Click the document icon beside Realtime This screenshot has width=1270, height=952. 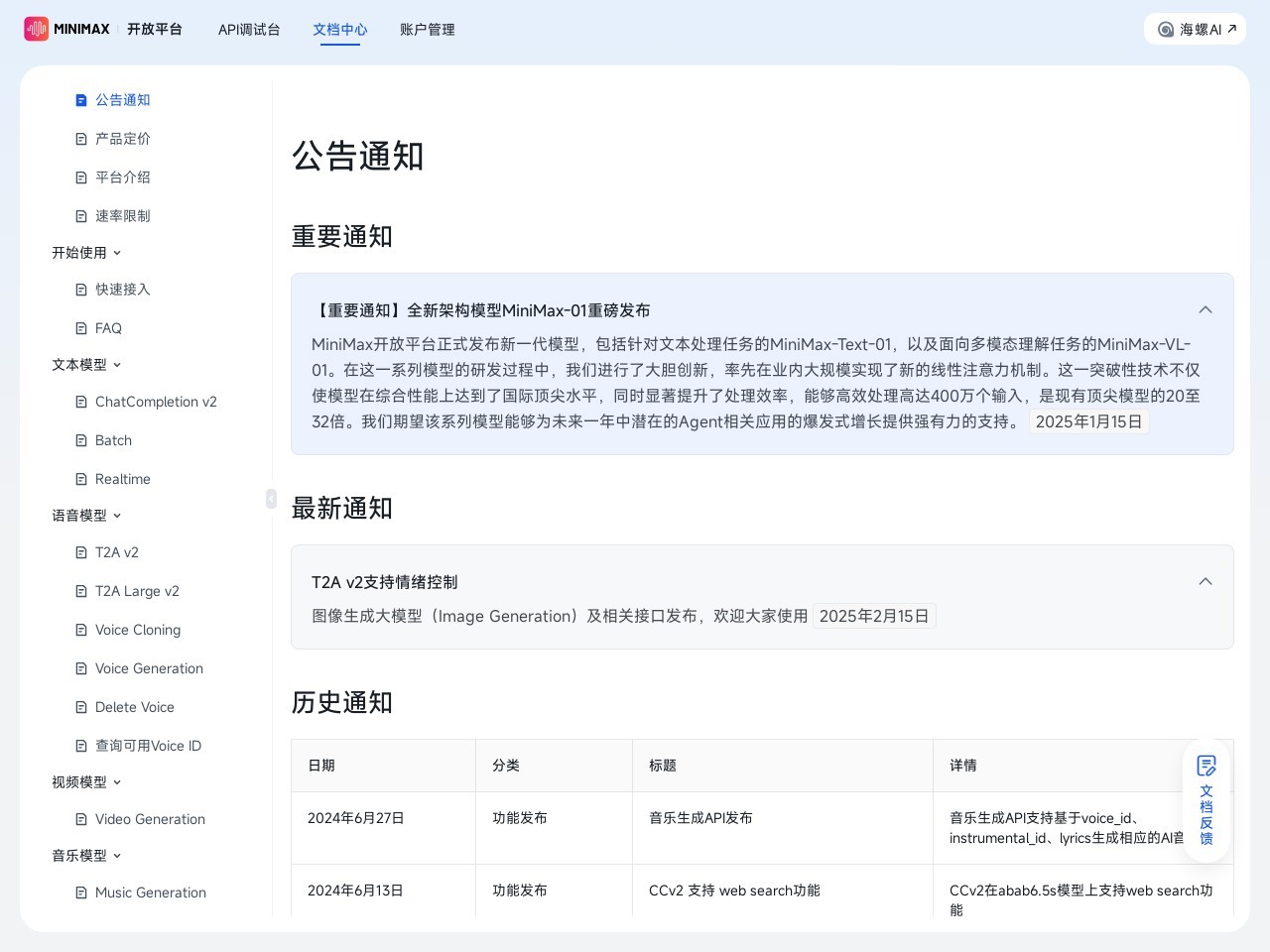[x=81, y=479]
